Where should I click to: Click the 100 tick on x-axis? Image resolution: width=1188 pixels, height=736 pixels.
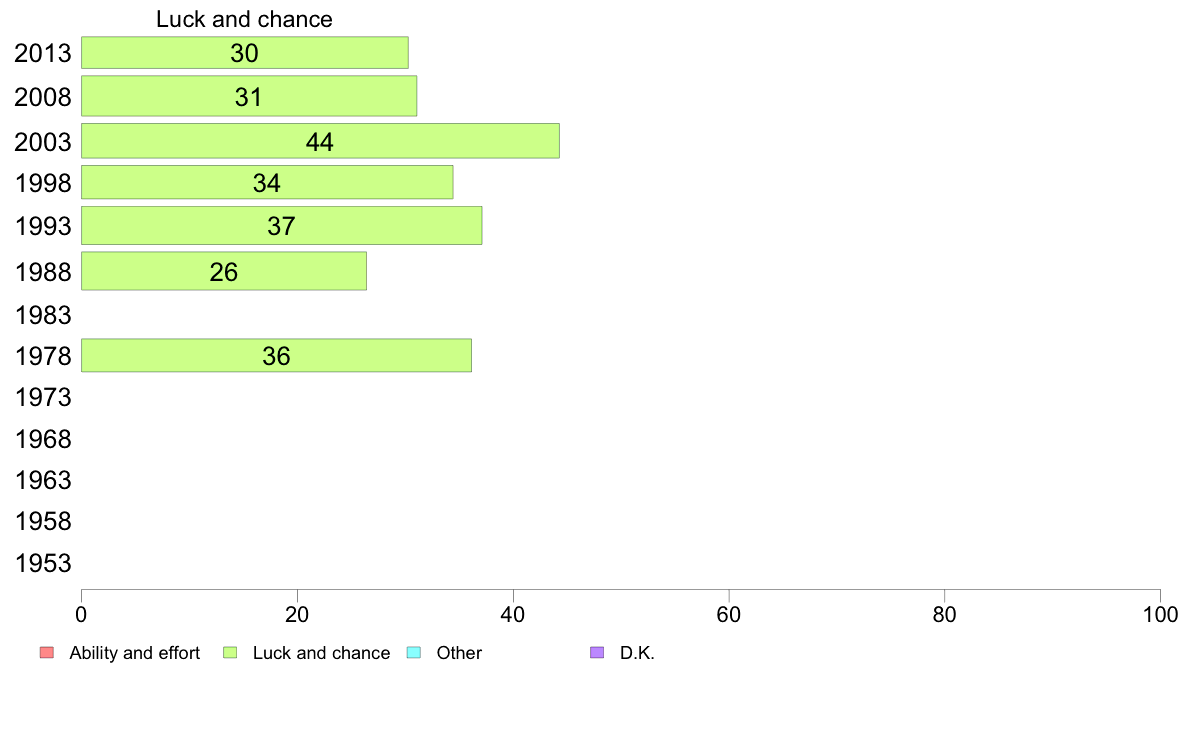tap(1160, 615)
